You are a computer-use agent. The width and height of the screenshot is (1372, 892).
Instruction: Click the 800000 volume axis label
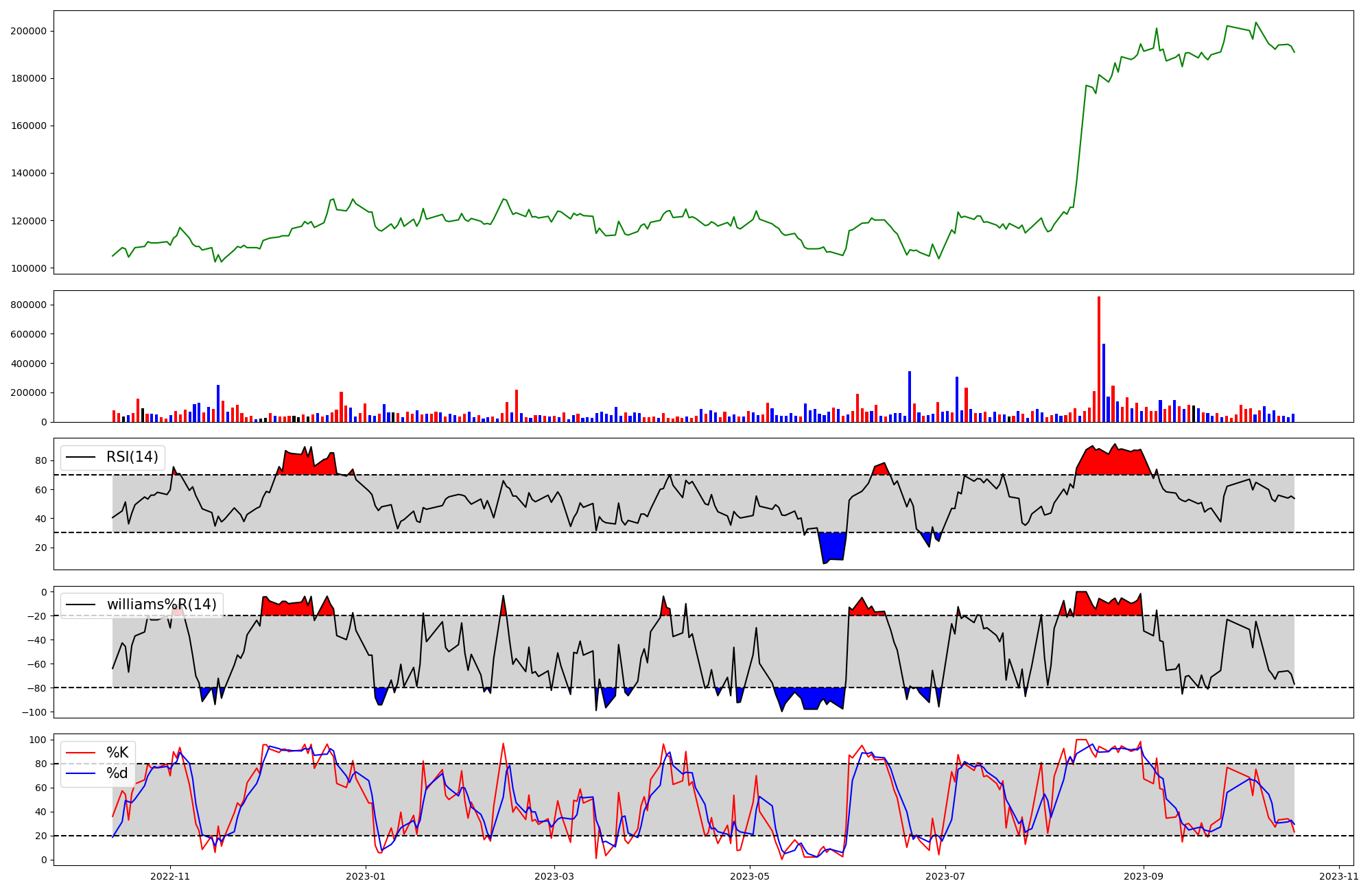pyautogui.click(x=28, y=305)
